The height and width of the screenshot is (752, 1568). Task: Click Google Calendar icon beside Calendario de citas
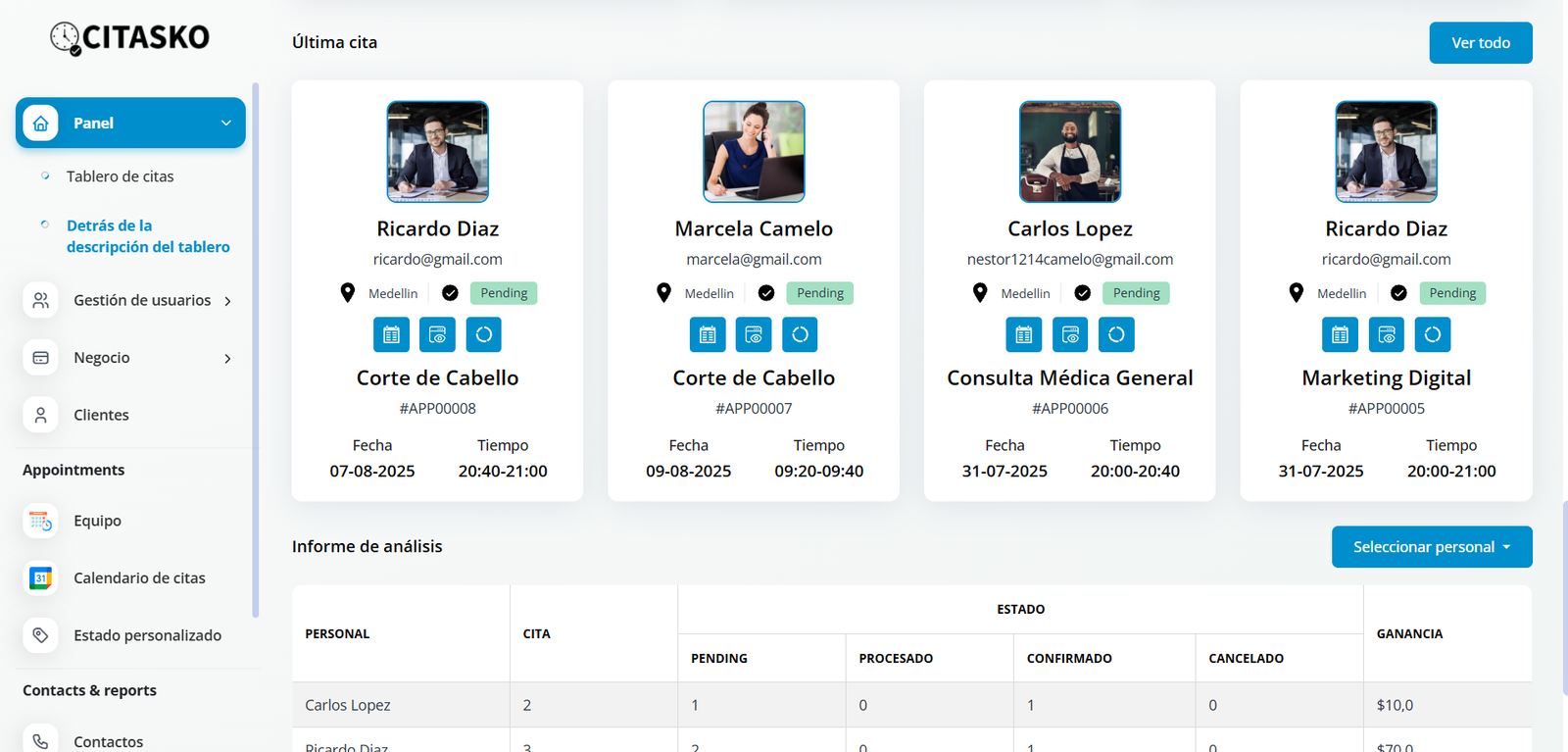pos(40,578)
